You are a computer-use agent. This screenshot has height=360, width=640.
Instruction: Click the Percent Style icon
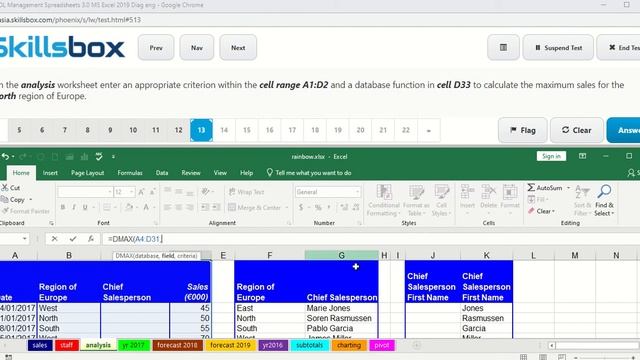click(318, 207)
